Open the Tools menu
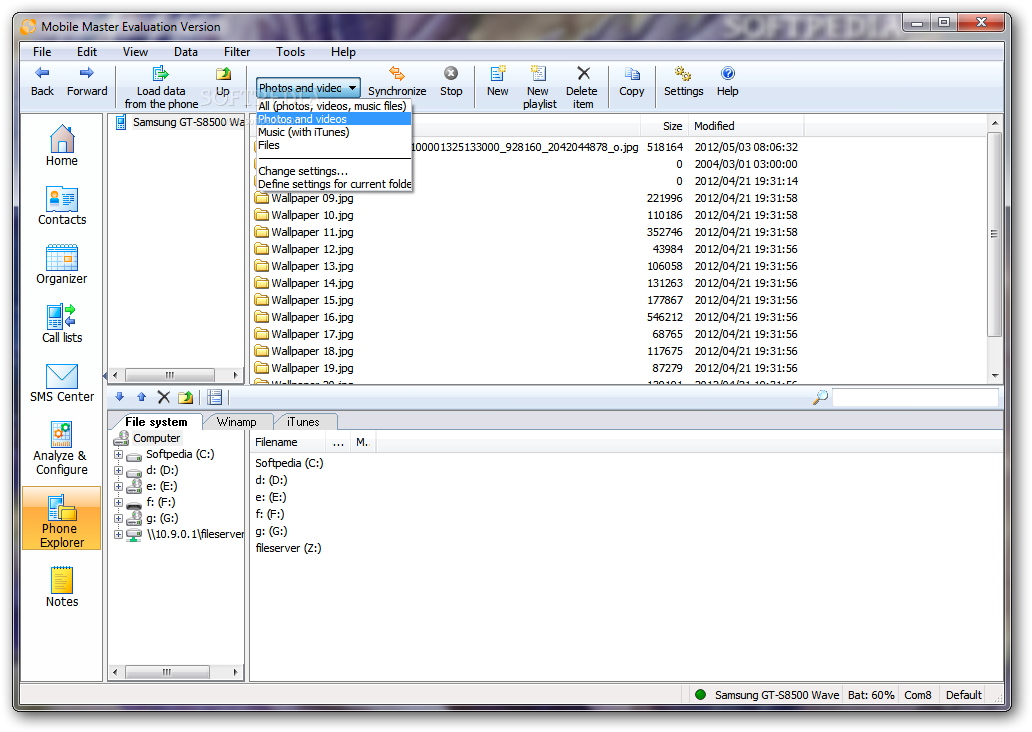Screen dimensions: 1032x732 [x=290, y=52]
